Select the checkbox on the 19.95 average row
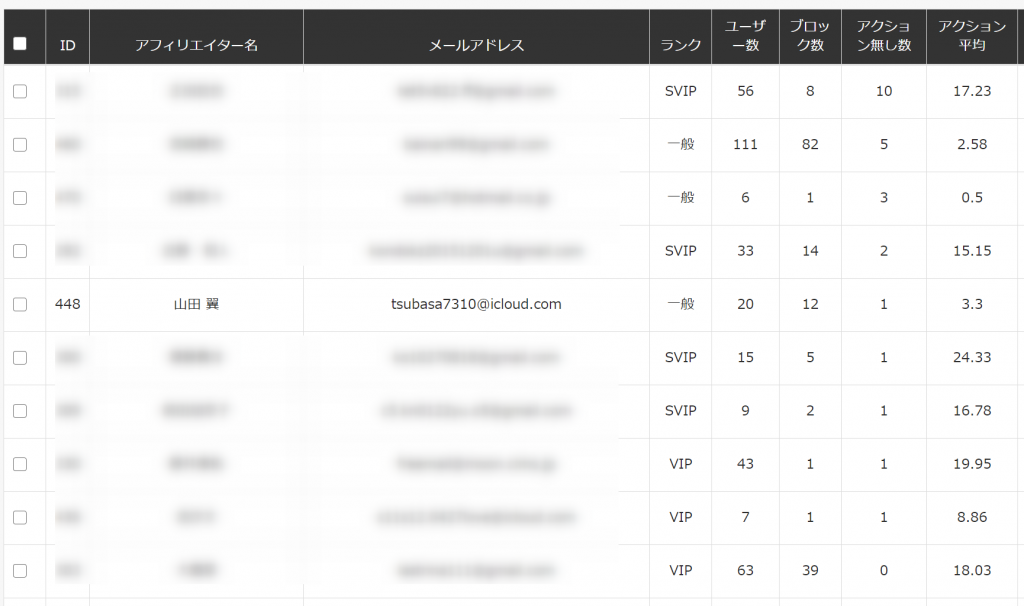 coord(20,464)
